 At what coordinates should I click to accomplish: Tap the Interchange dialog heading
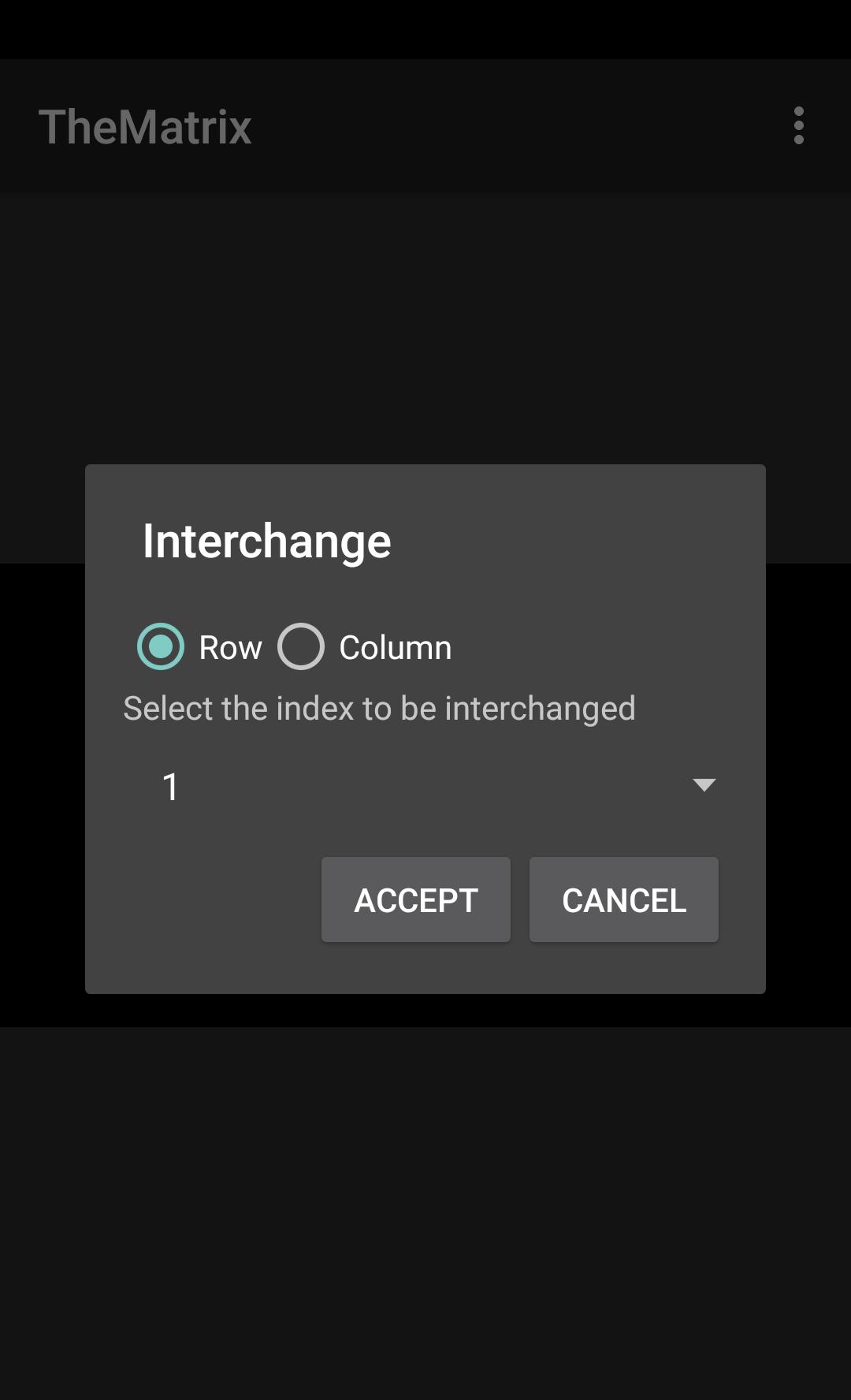pyautogui.click(x=267, y=542)
